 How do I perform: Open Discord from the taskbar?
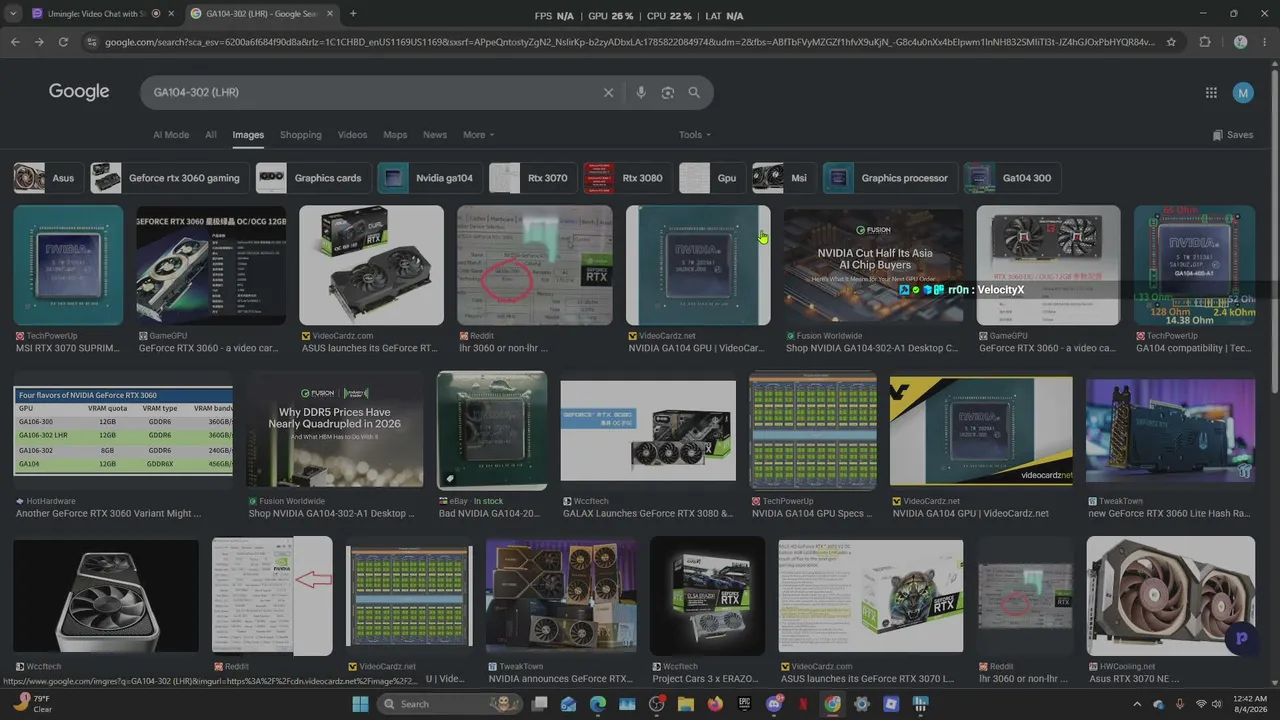(x=774, y=704)
